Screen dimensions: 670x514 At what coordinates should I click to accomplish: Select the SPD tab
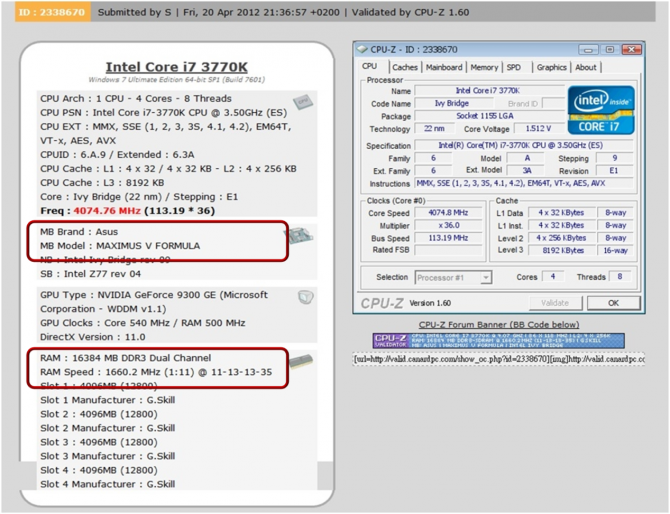click(x=514, y=67)
